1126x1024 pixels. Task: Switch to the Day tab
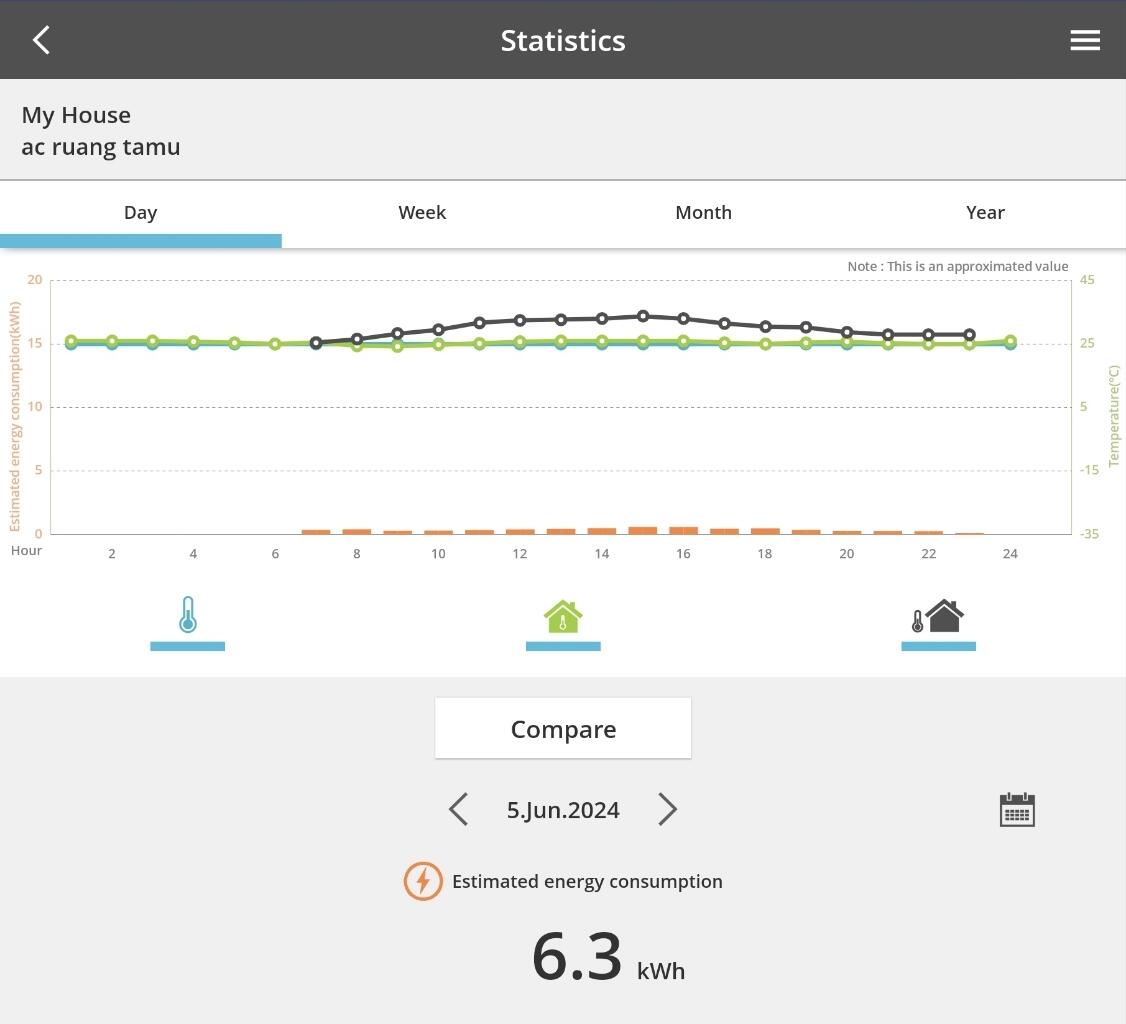click(141, 213)
